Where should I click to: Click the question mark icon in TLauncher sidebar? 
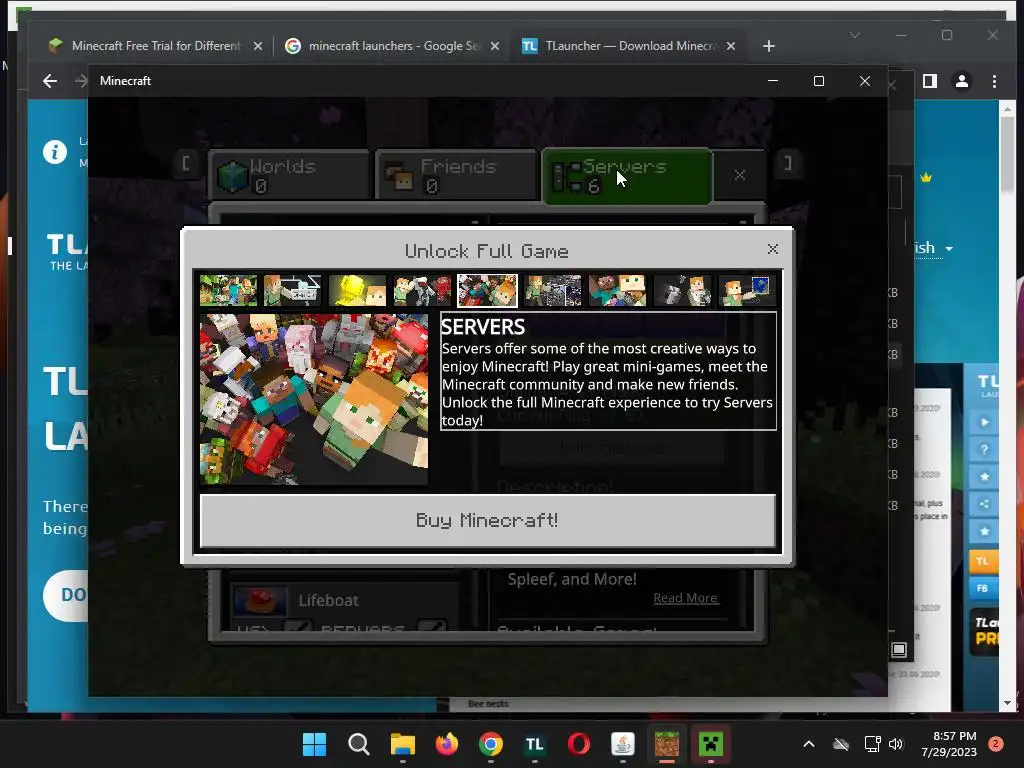coord(984,449)
